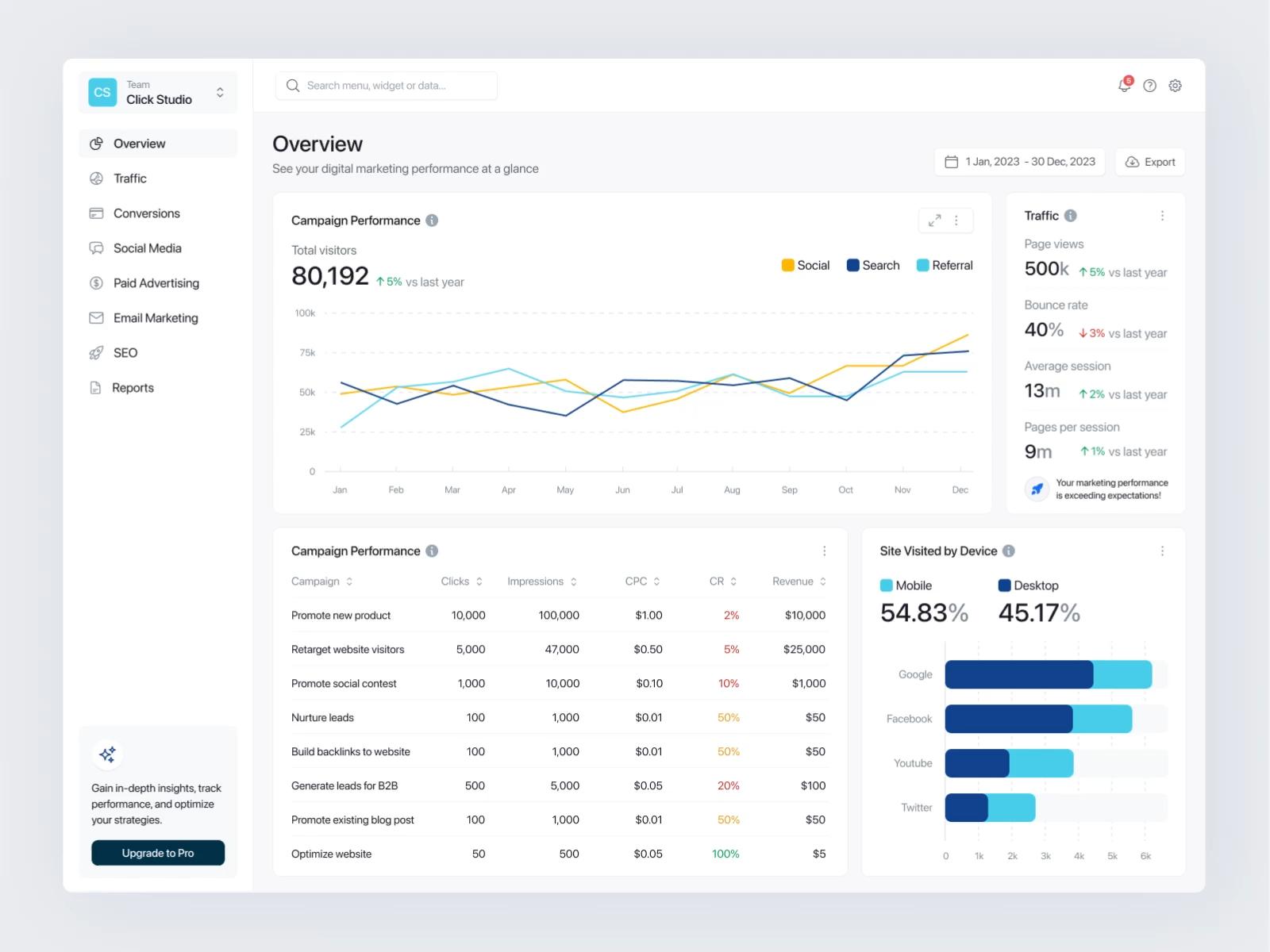Image resolution: width=1270 pixels, height=952 pixels.
Task: Click Upgrade to Pro button
Action: pos(158,853)
